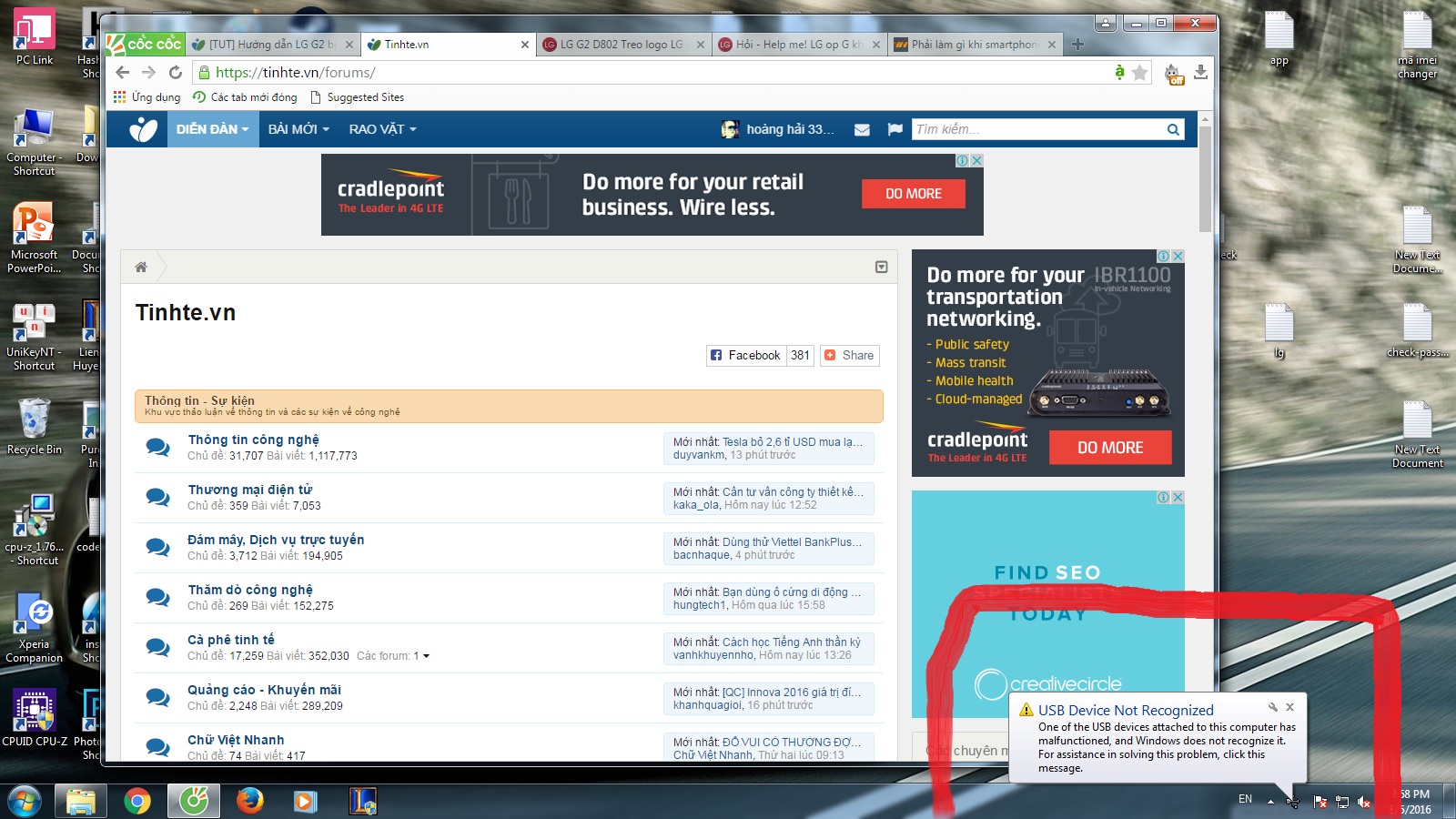Click the Tìm kiếm search field
Screen dimensions: 1456x819
click(1038, 129)
